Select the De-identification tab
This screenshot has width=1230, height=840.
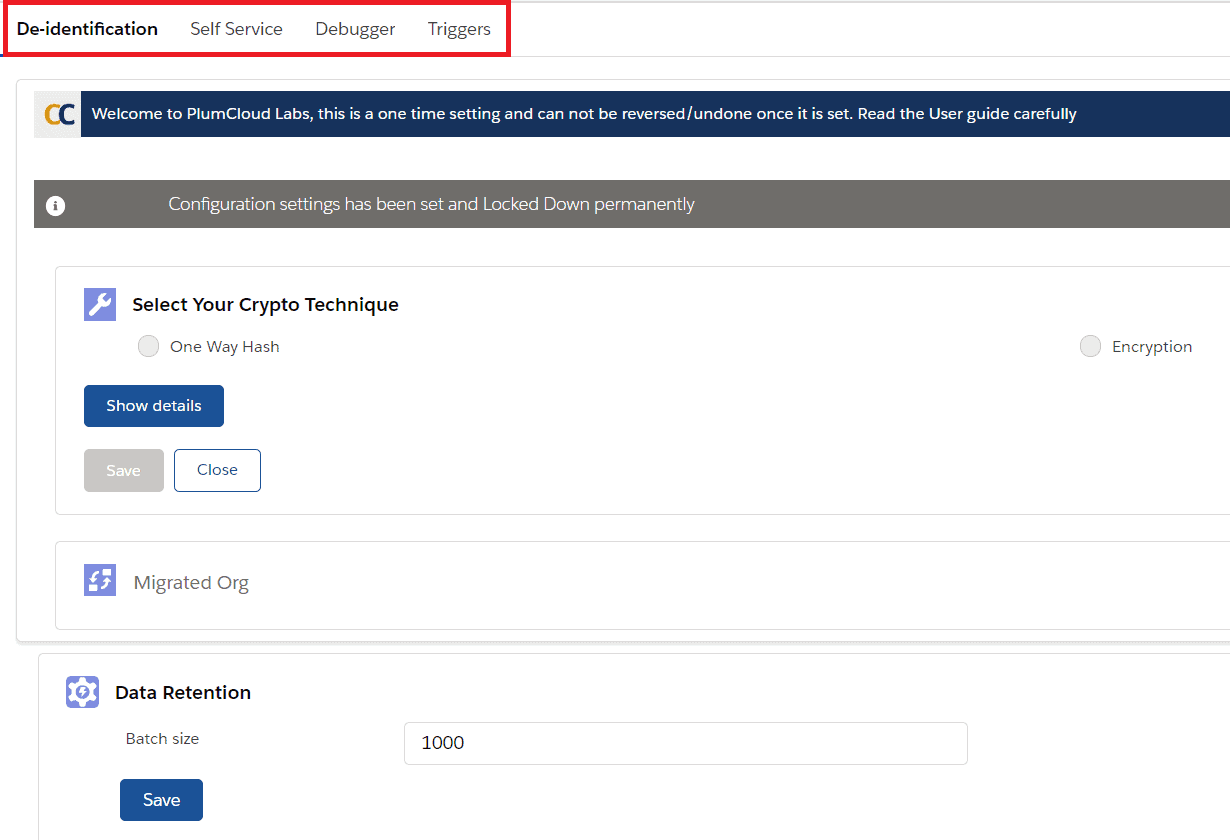coord(86,29)
